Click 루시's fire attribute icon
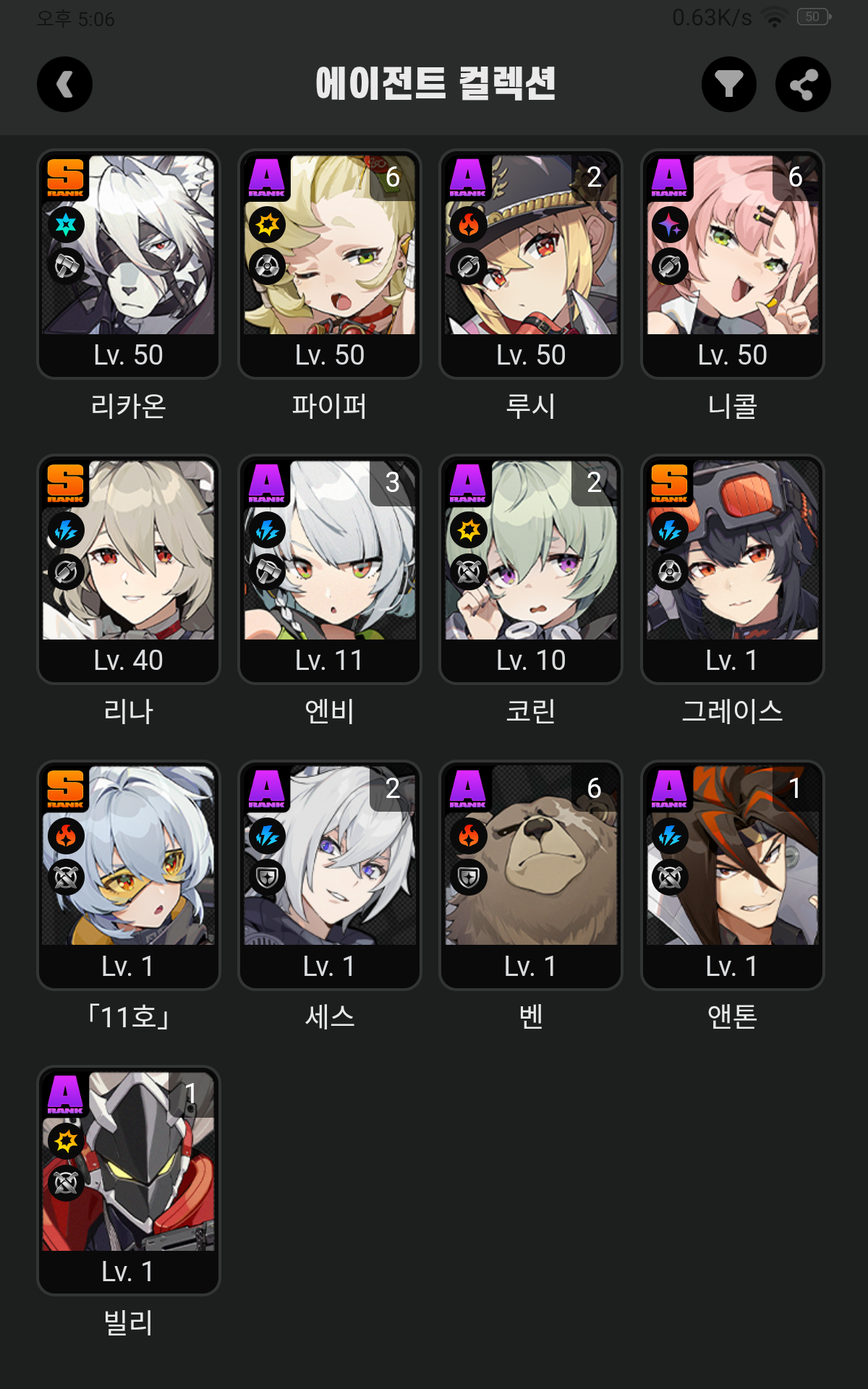868x1389 pixels. coord(469,225)
